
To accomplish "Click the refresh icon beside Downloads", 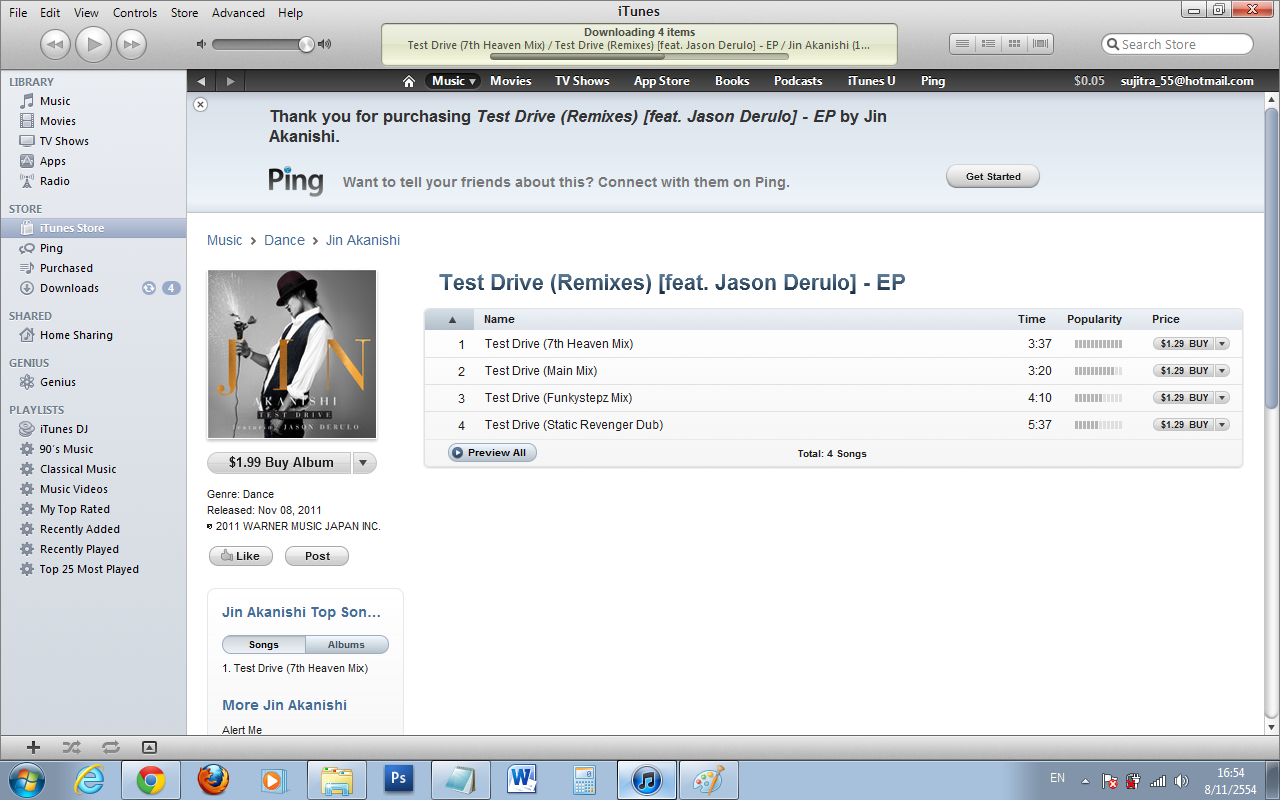I will 149,288.
